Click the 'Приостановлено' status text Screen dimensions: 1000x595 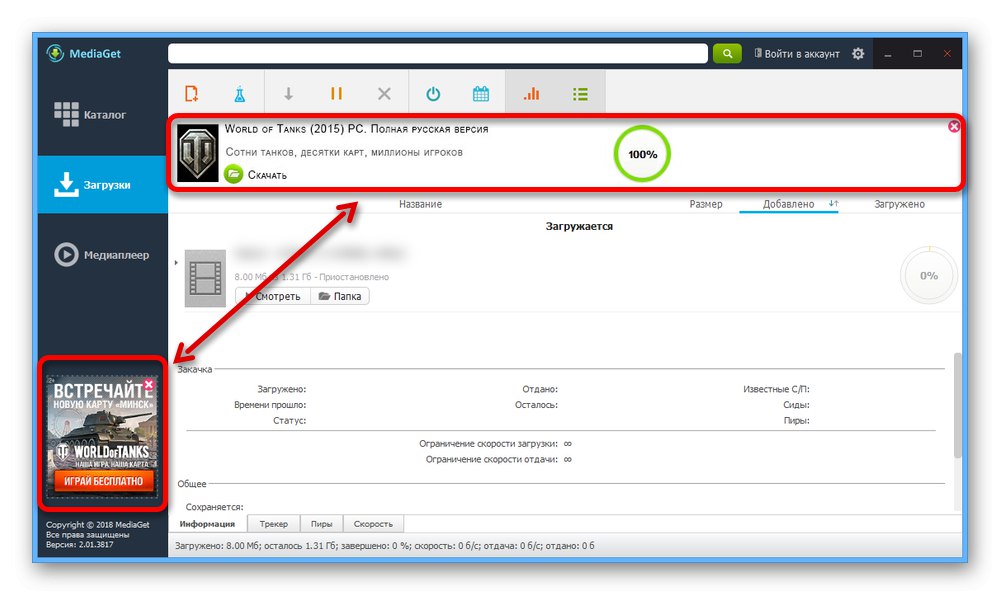[x=354, y=277]
